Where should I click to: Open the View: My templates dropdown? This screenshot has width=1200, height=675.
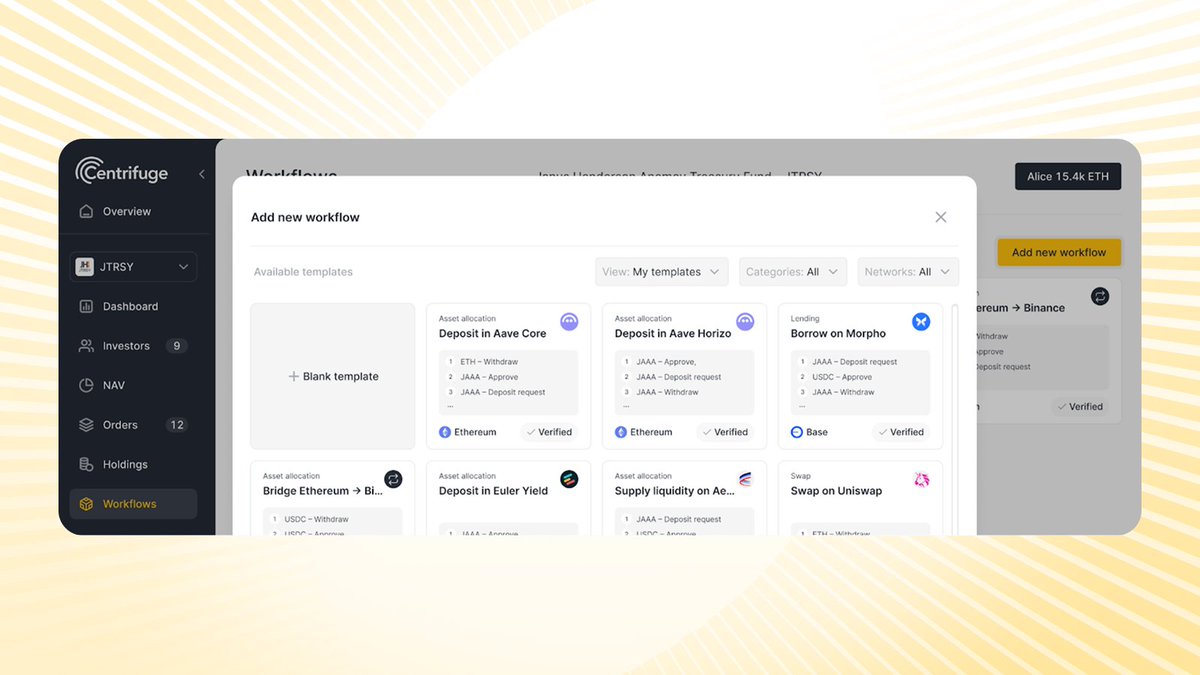[x=662, y=272]
